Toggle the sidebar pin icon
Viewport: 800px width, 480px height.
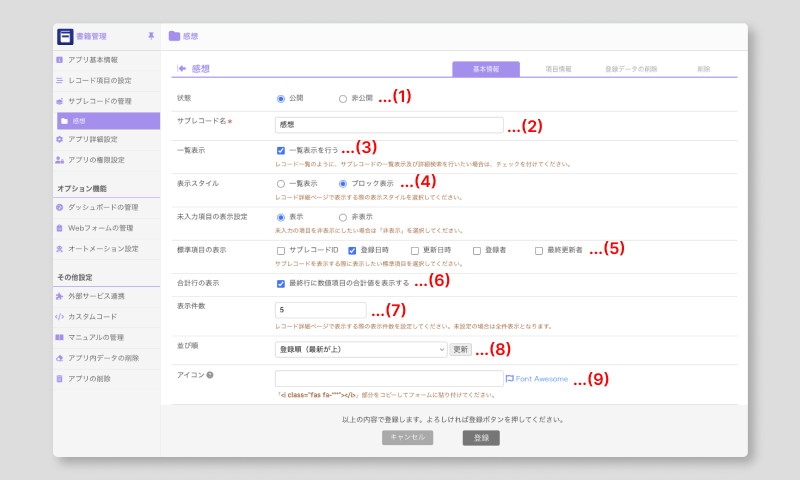coord(151,36)
